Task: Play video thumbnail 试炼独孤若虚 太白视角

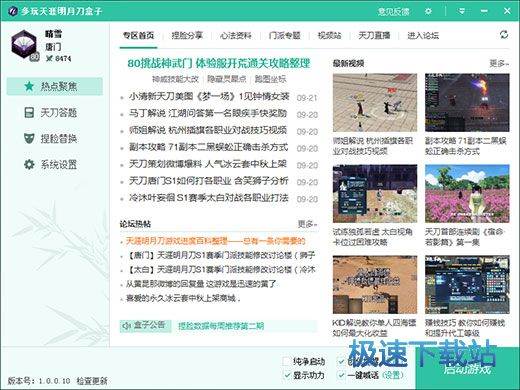Action: pyautogui.click(x=375, y=194)
